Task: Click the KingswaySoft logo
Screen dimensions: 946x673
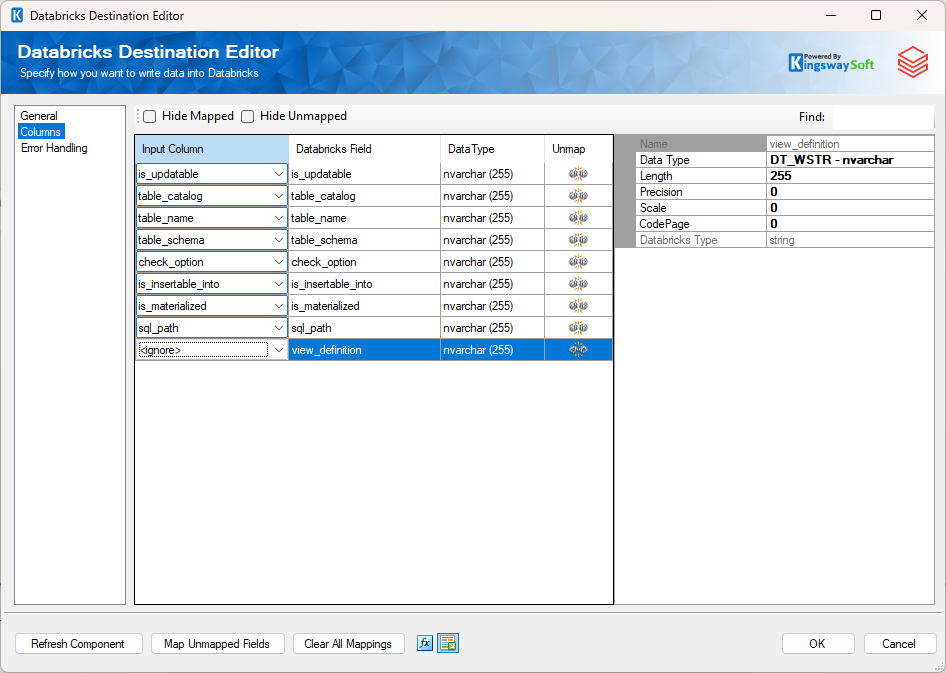Action: coord(831,63)
